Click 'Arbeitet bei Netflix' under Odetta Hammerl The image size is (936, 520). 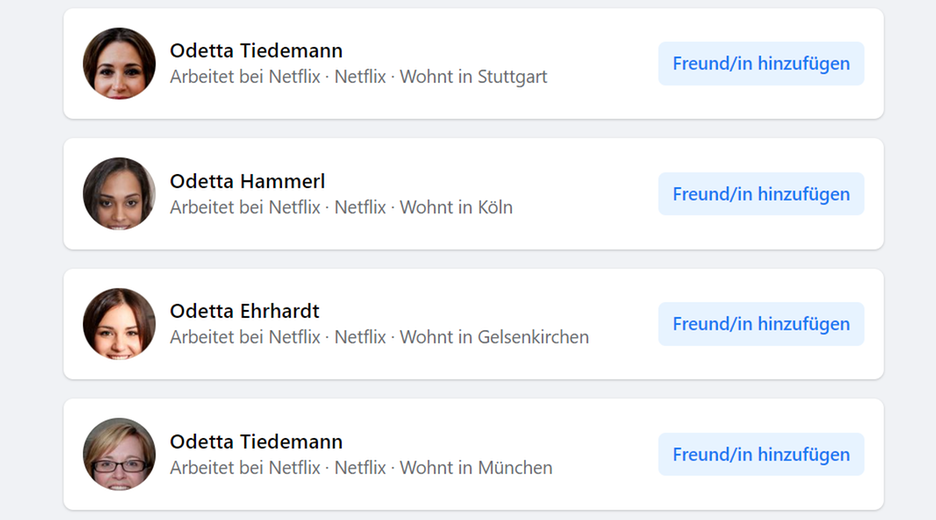[x=245, y=207]
